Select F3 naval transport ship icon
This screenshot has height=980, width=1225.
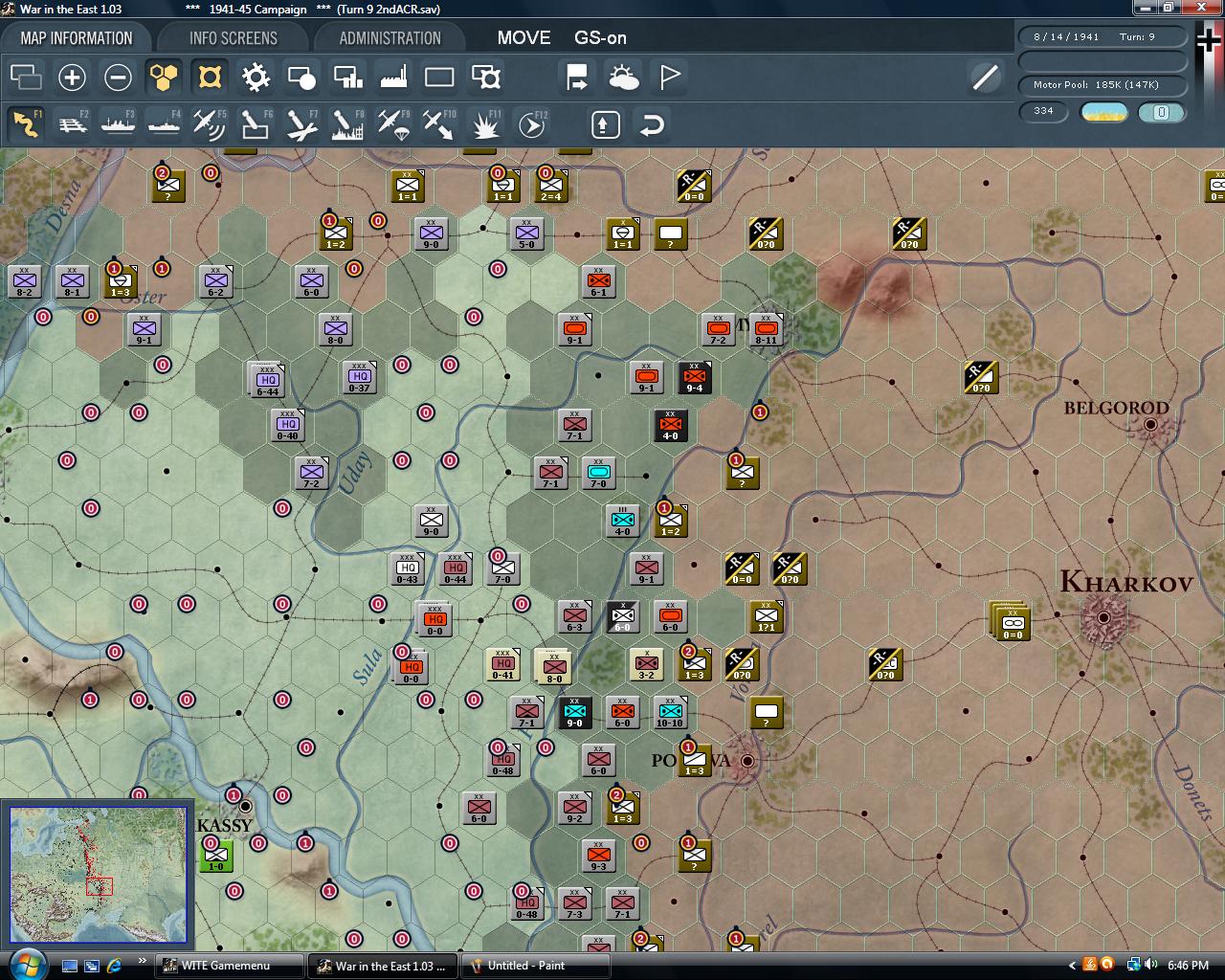pyautogui.click(x=118, y=124)
